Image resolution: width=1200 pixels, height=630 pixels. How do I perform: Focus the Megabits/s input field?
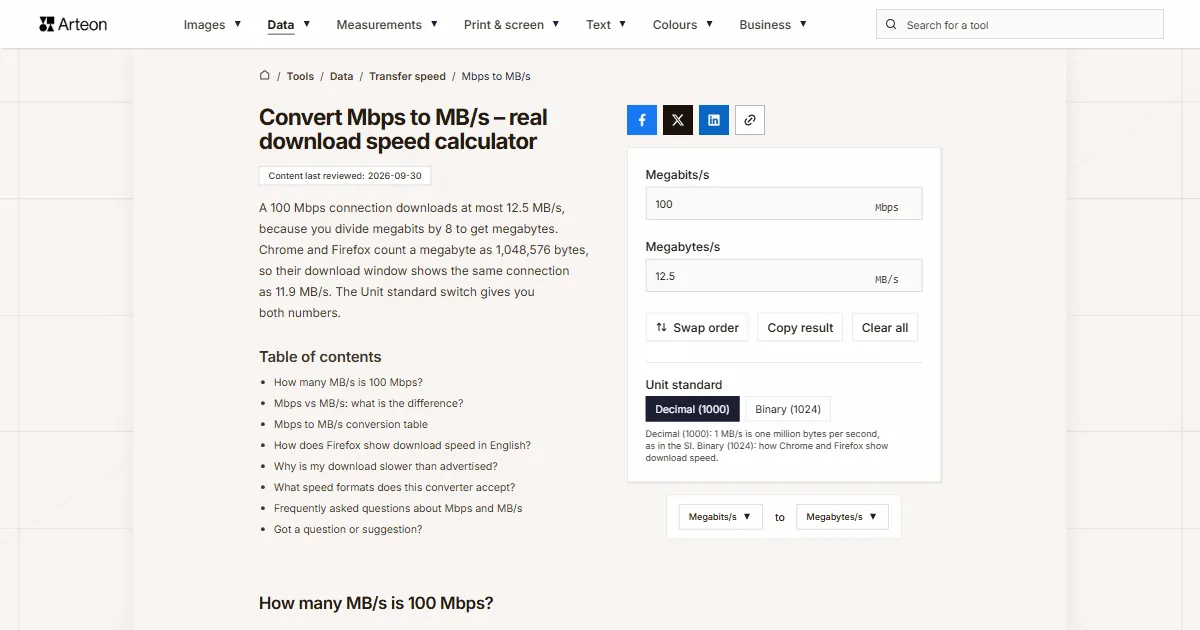pos(784,204)
